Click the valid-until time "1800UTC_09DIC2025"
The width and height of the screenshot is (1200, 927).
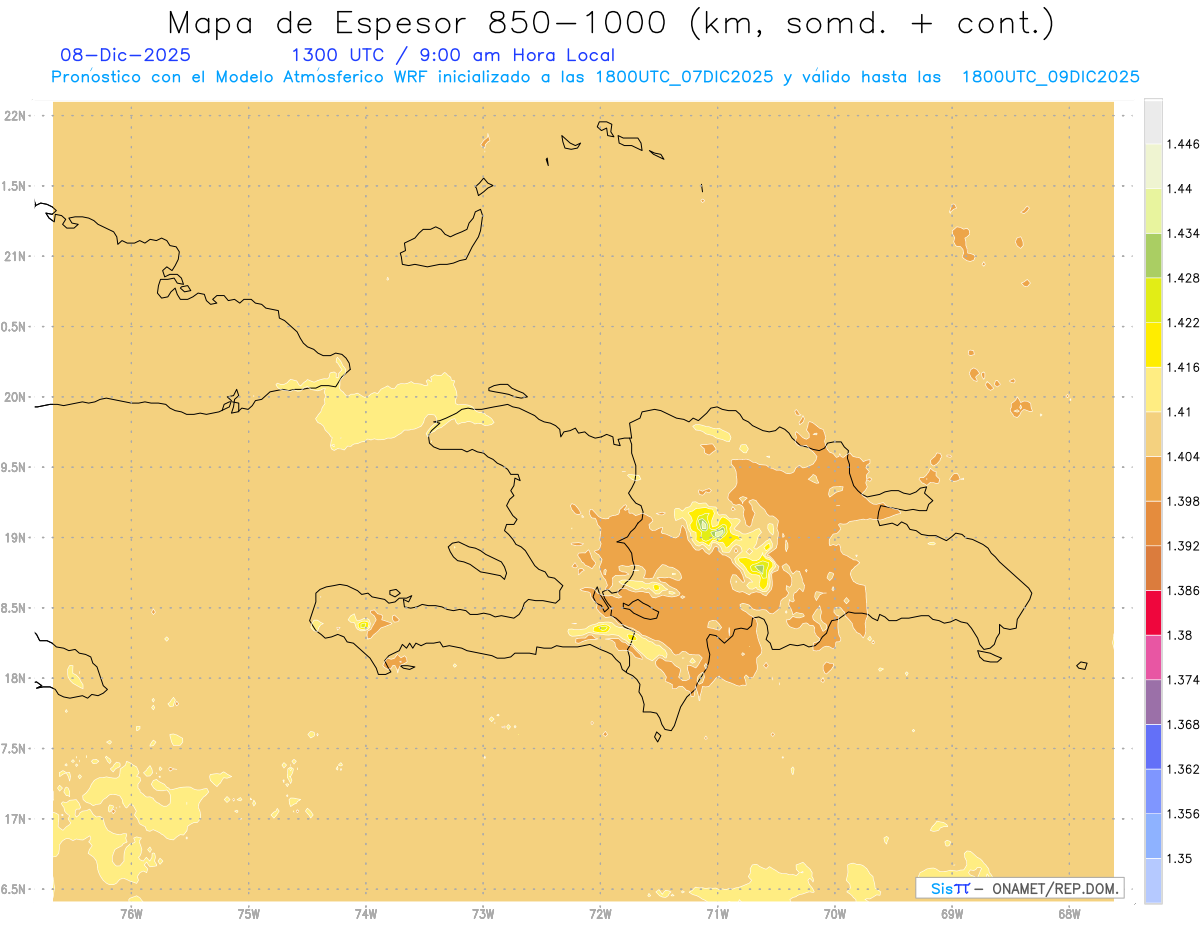pyautogui.click(x=1050, y=77)
